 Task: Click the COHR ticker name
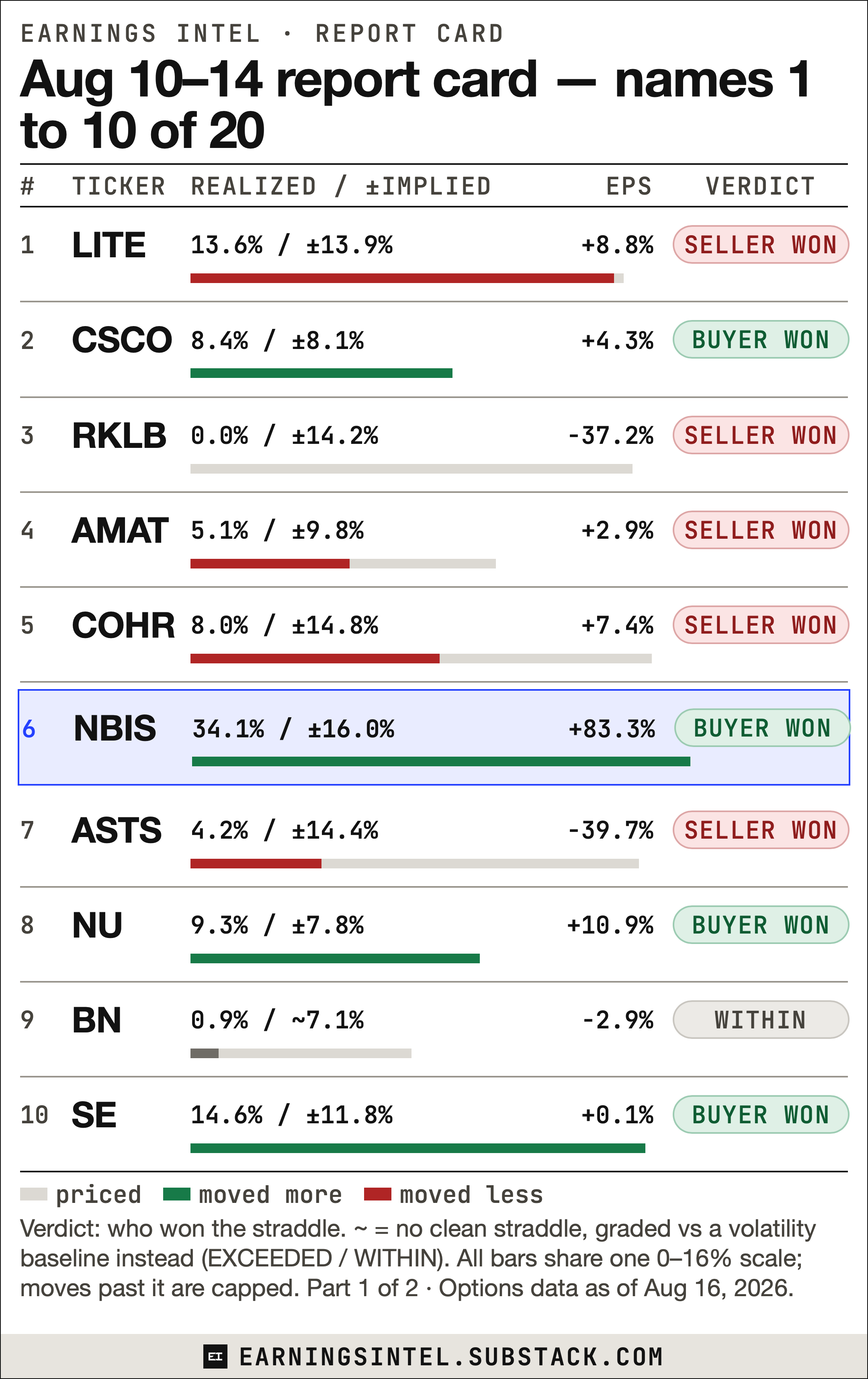(123, 625)
